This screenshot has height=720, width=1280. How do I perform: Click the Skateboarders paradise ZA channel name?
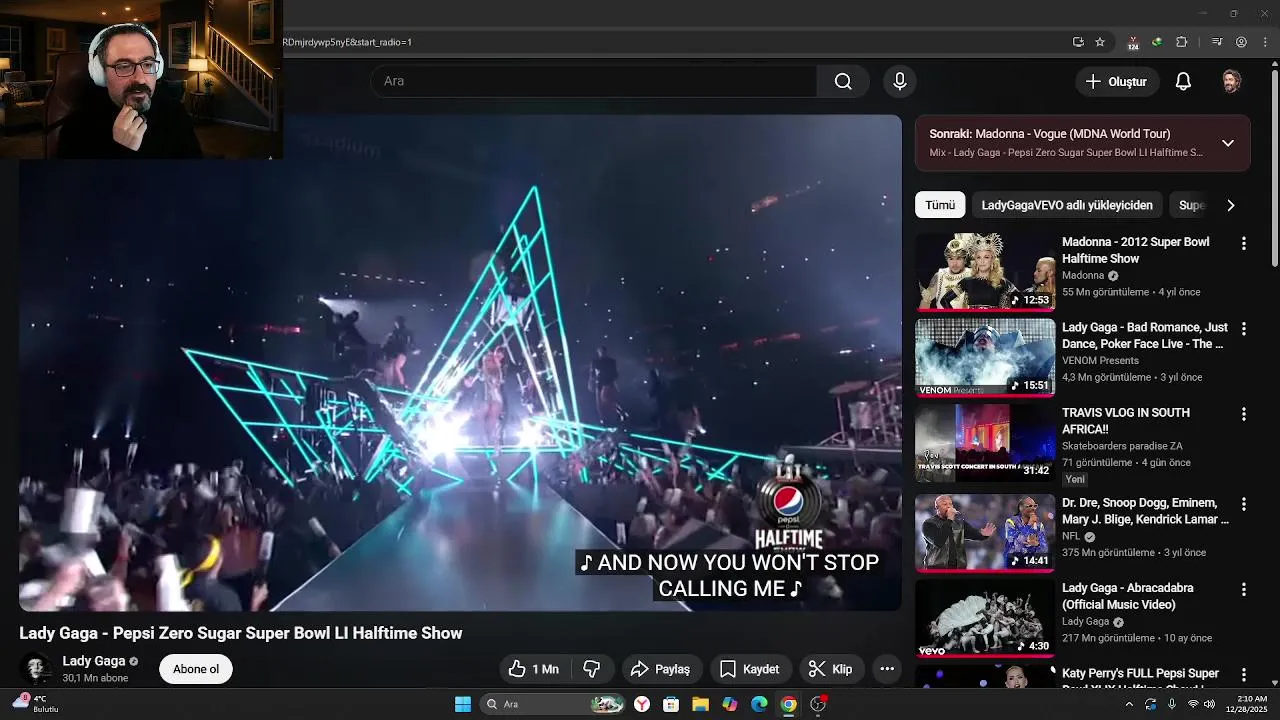point(1122,446)
